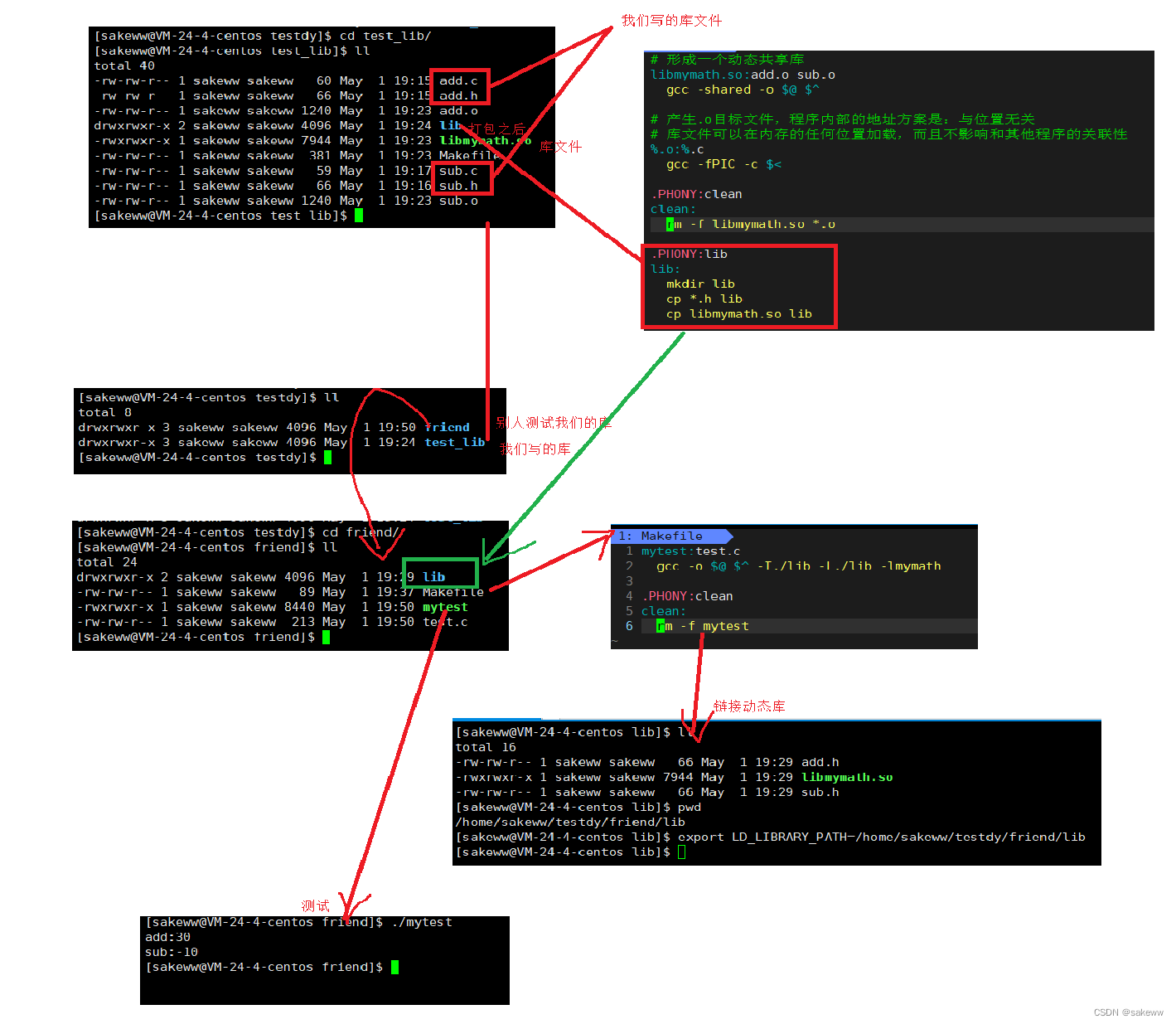Click the 'add:30' output line
This screenshot has height=1024, width=1176.
point(167,937)
